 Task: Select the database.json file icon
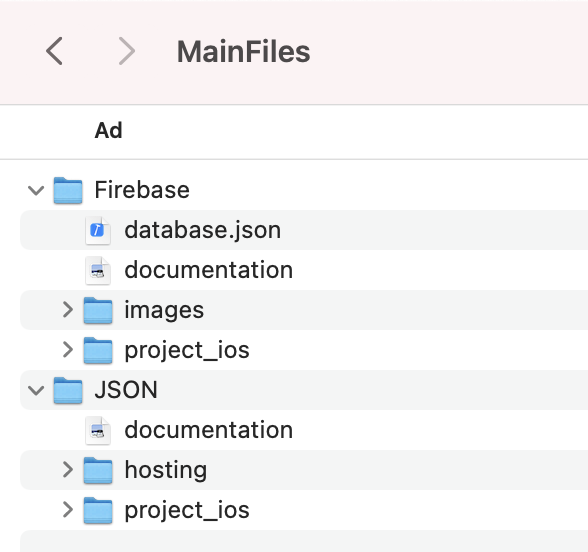98,230
